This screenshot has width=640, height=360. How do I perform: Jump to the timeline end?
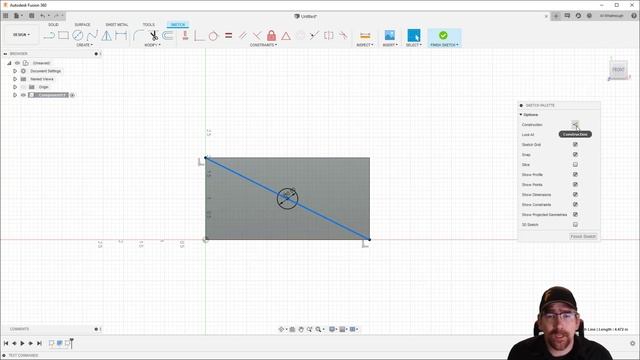point(39,344)
